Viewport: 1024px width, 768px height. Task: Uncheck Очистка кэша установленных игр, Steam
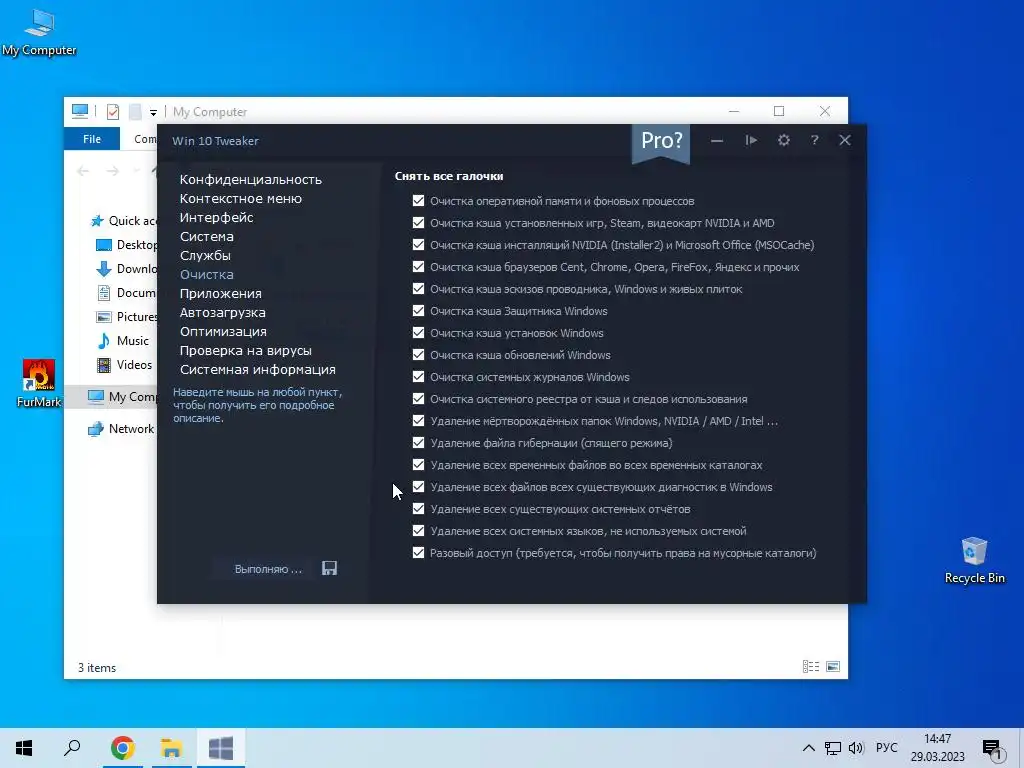419,223
